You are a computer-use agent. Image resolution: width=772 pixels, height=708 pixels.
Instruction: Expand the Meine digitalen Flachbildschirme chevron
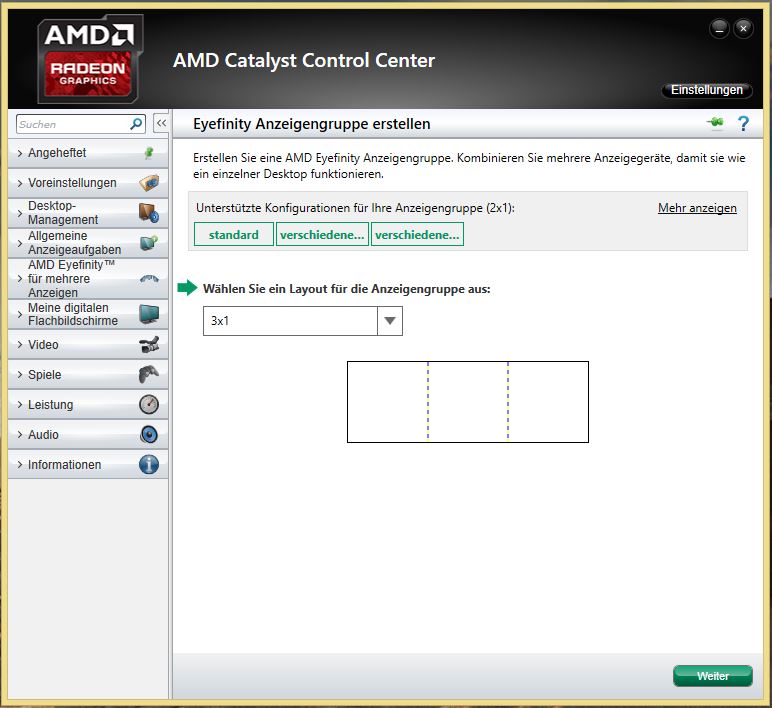[x=20, y=314]
